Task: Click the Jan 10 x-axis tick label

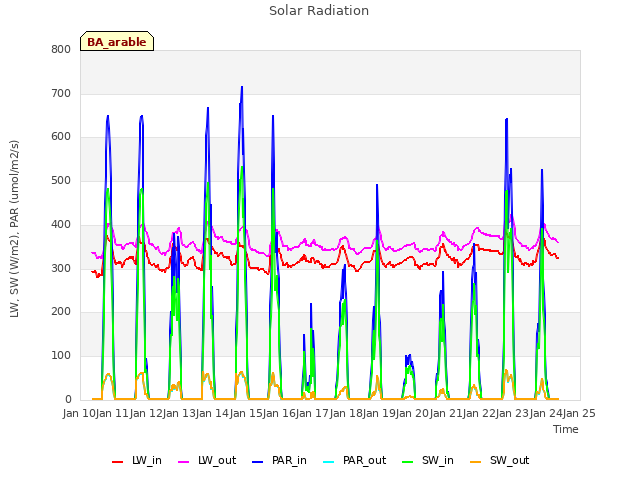Action: [x=79, y=413]
